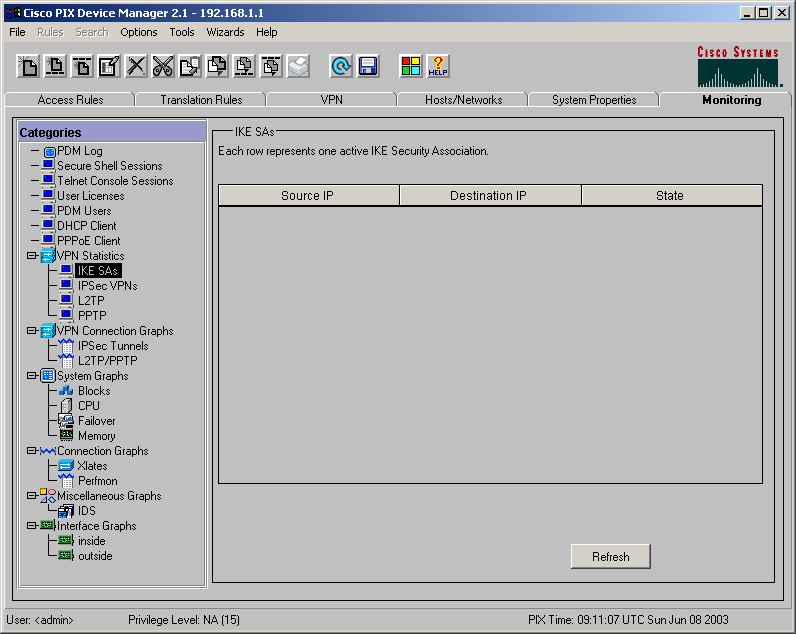Collapse the Connection Graphs tree node
The height and width of the screenshot is (634, 796).
tap(31, 450)
